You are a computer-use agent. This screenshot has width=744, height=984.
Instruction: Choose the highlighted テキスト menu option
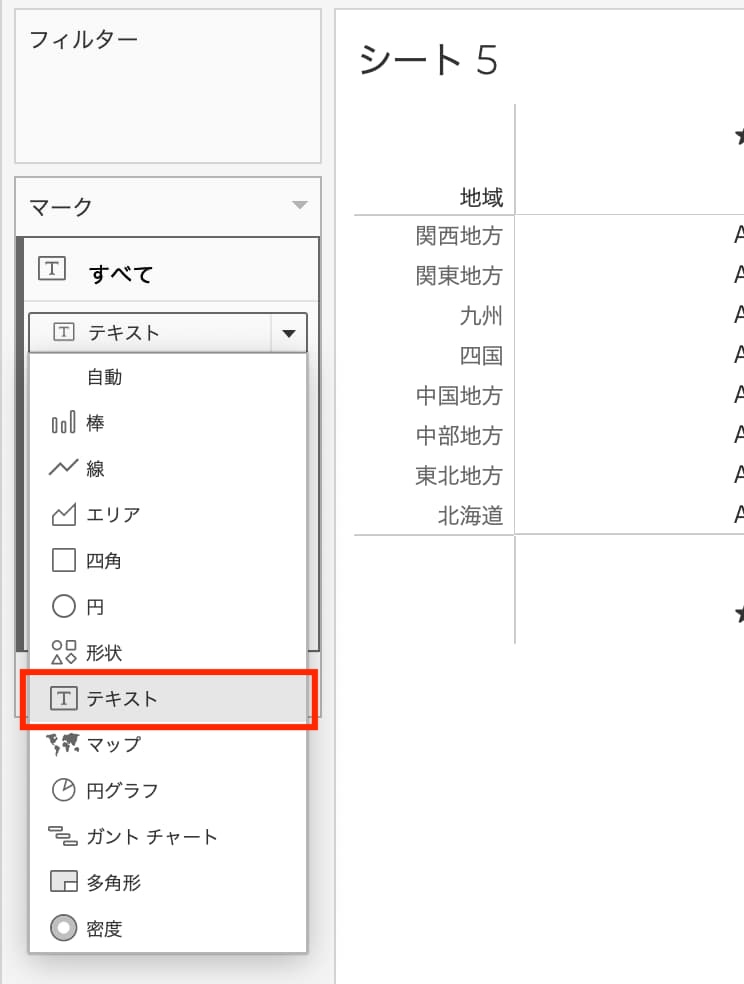pyautogui.click(x=122, y=699)
